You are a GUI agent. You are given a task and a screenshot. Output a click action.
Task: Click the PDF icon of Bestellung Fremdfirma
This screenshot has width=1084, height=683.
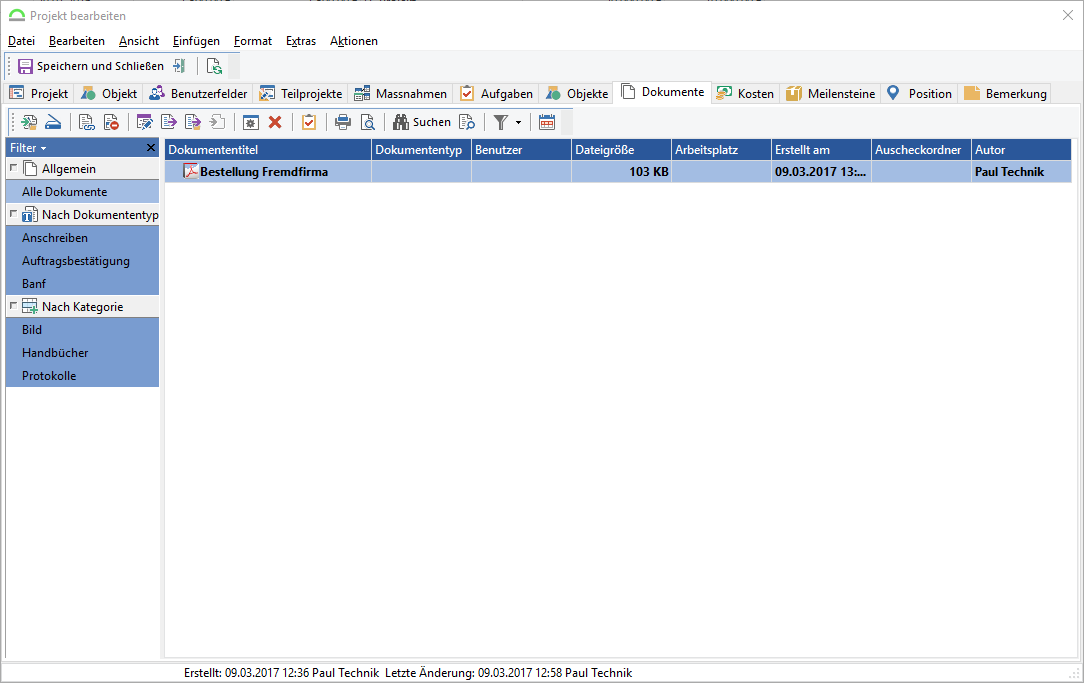(190, 171)
